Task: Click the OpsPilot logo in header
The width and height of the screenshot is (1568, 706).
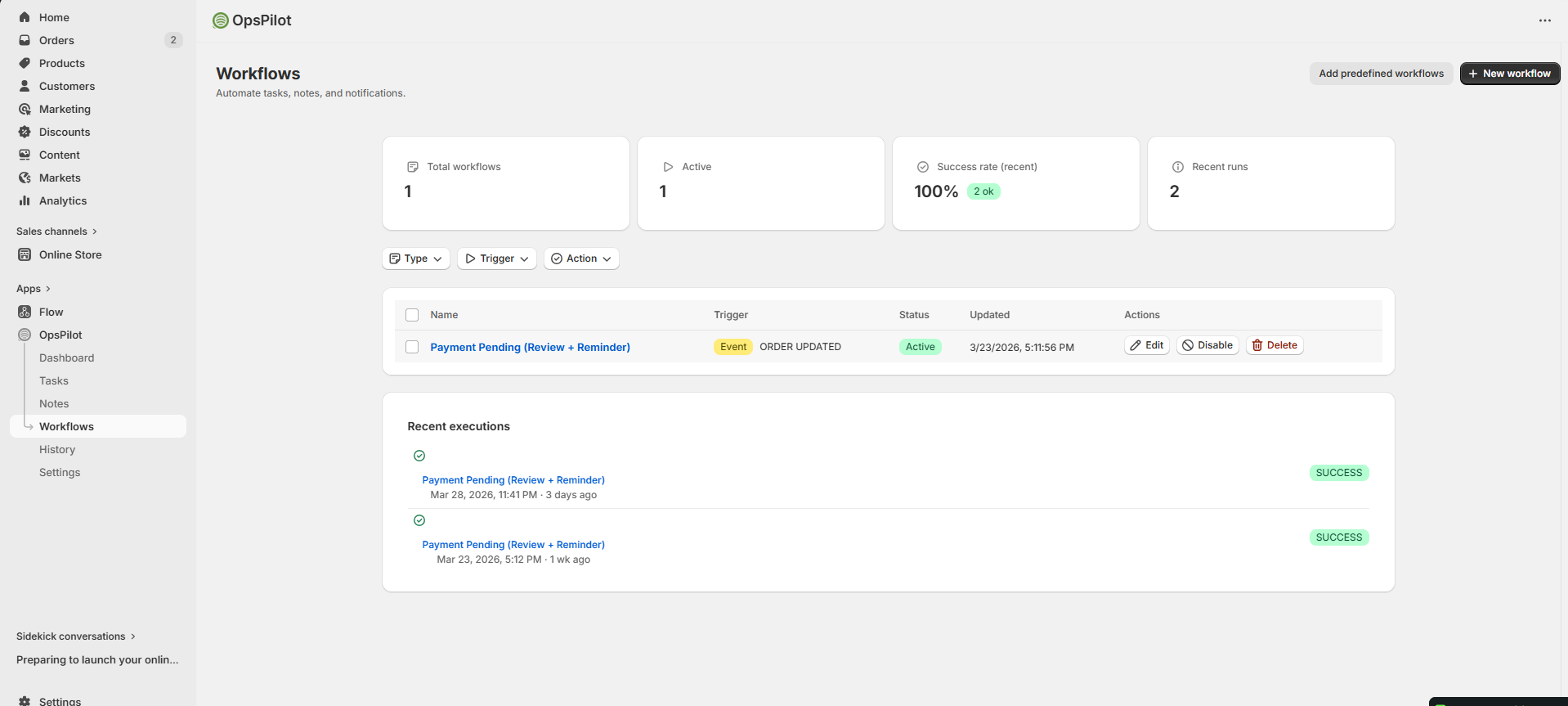Action: pyautogui.click(x=221, y=20)
